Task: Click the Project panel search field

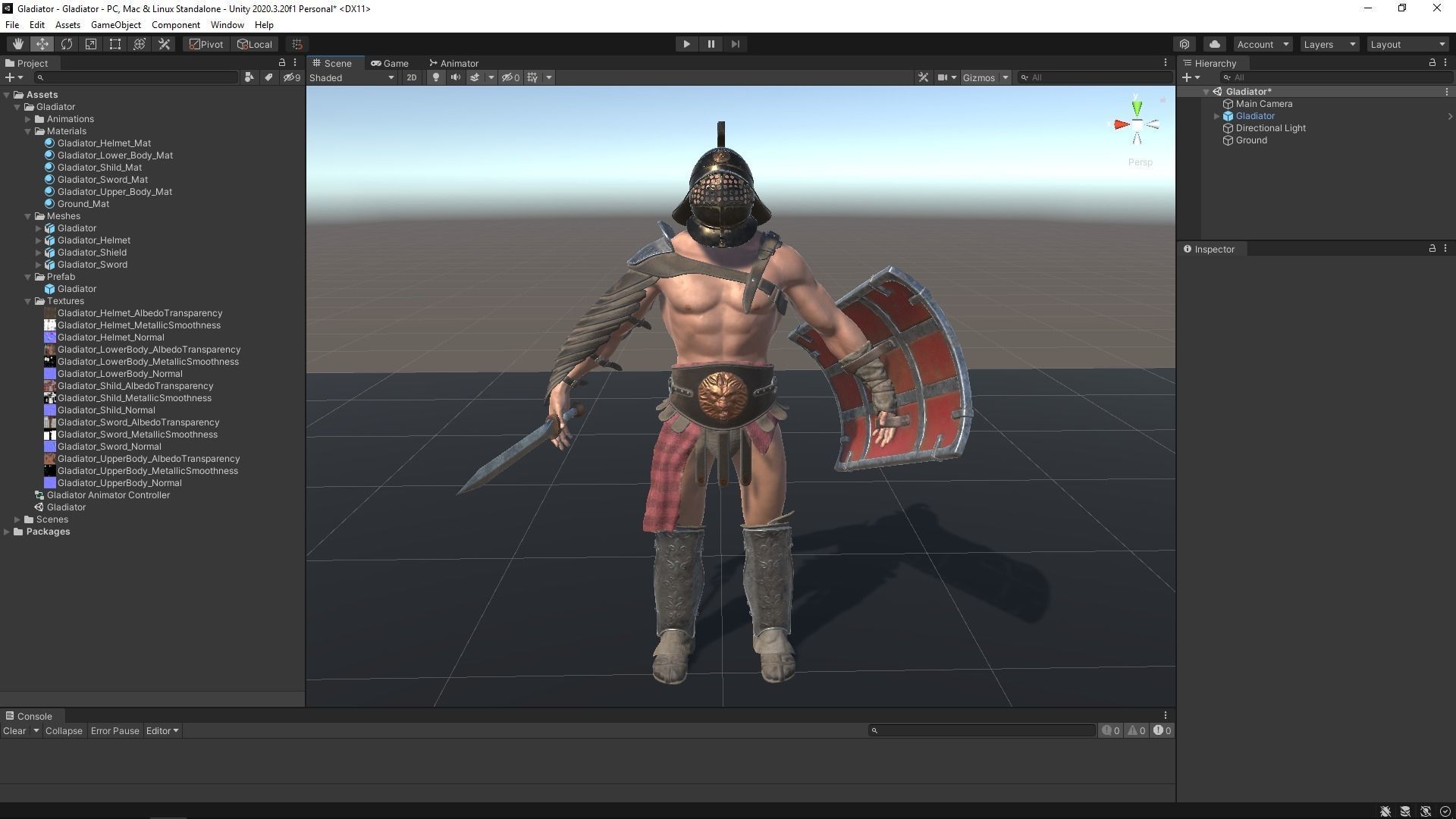Action: tap(136, 77)
